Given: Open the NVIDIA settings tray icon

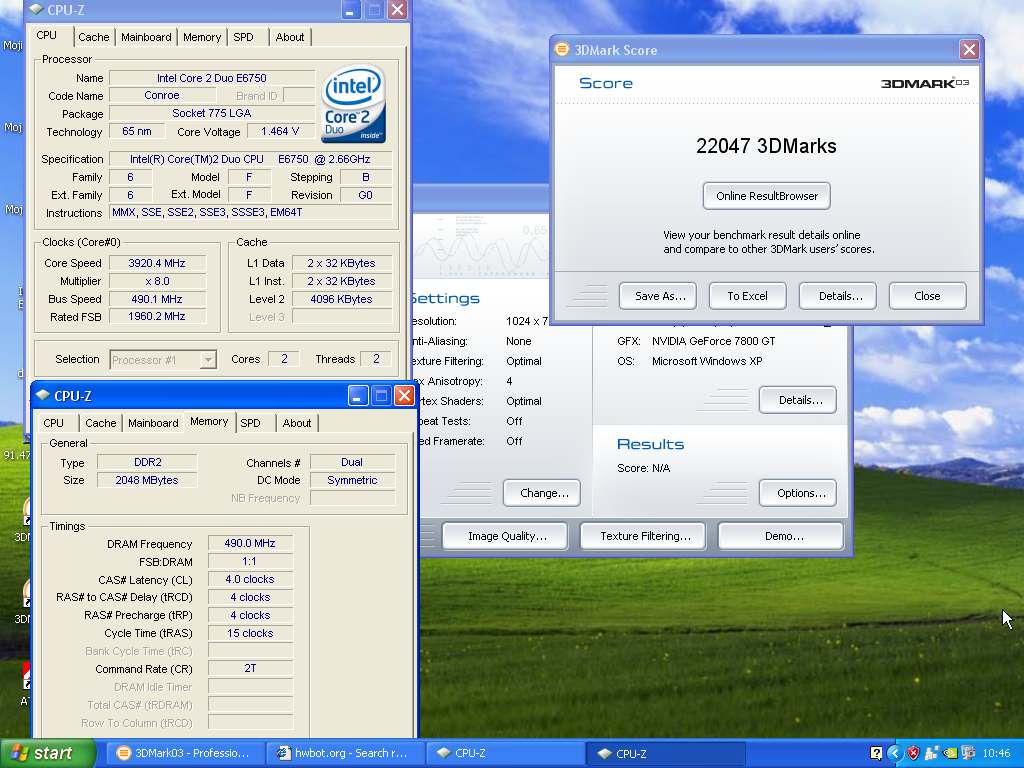Looking at the screenshot, I should (x=950, y=753).
